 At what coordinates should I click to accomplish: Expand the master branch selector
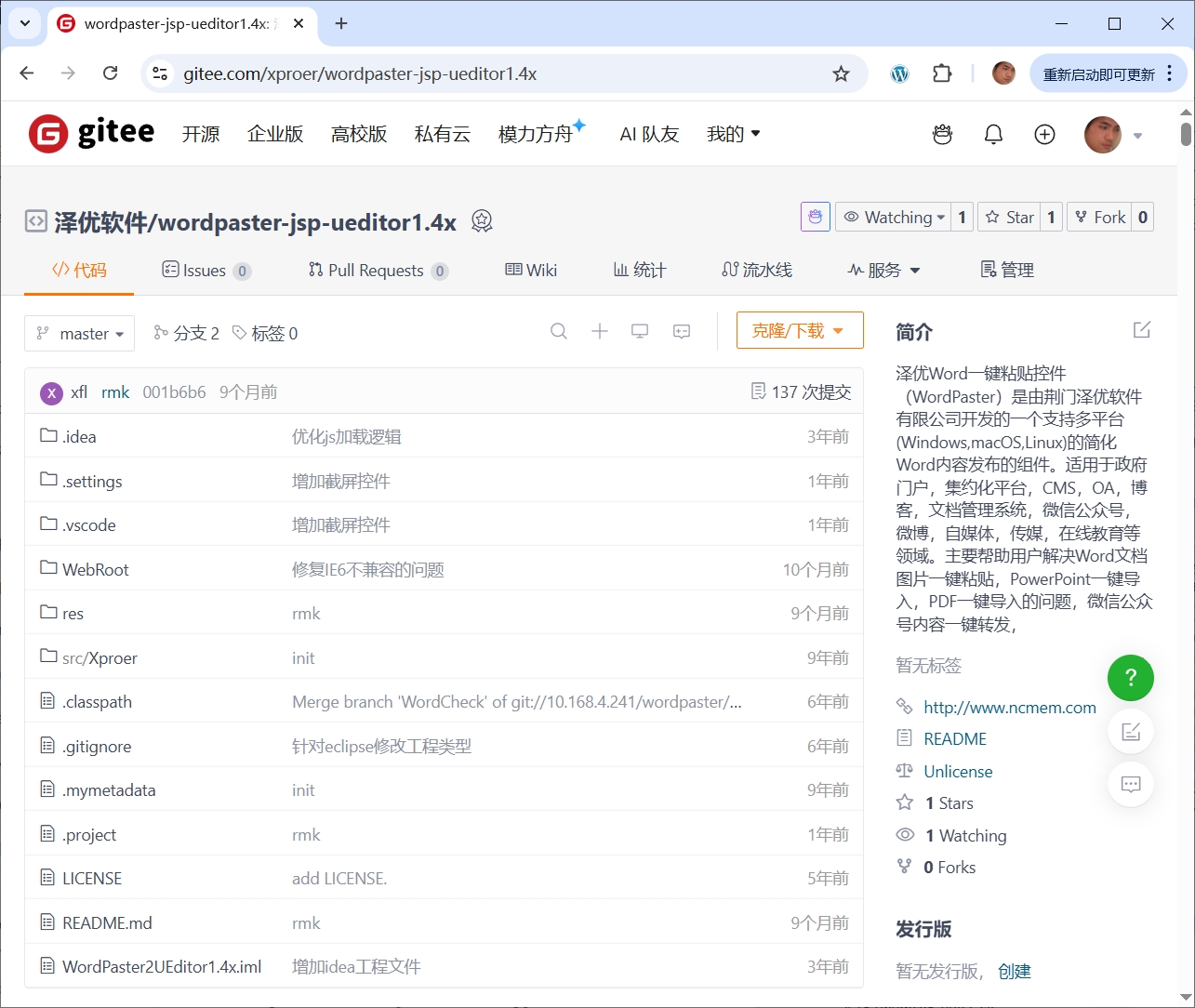point(80,334)
